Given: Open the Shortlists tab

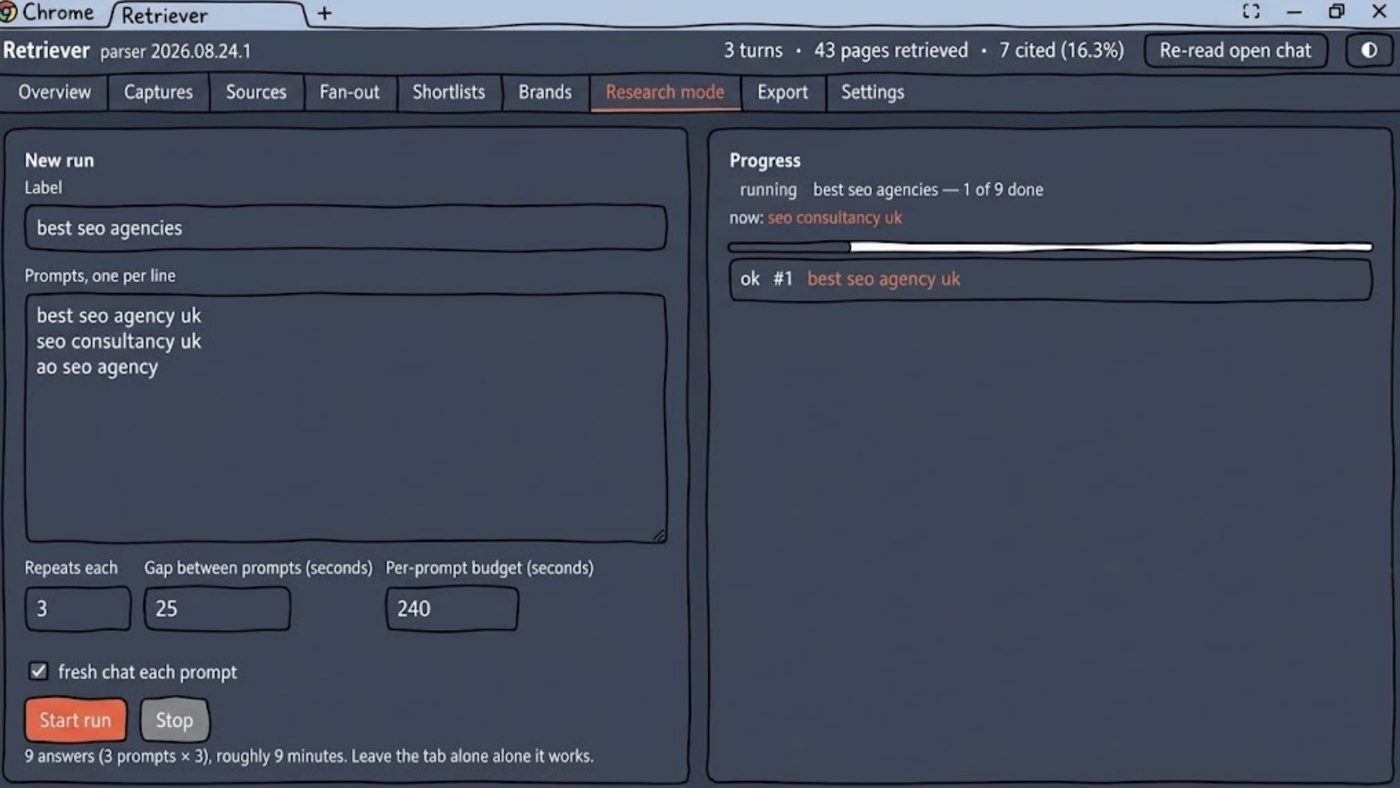Looking at the screenshot, I should [449, 92].
